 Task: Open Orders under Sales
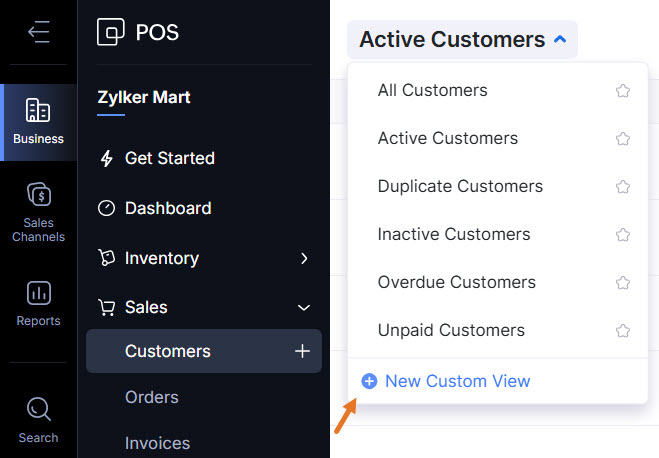click(151, 397)
